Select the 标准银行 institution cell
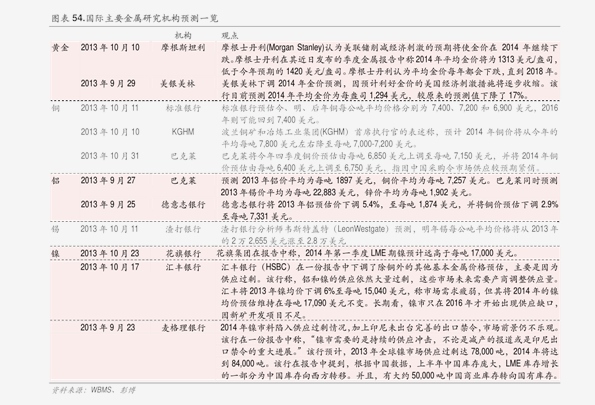The image size is (595, 405). pyautogui.click(x=183, y=108)
